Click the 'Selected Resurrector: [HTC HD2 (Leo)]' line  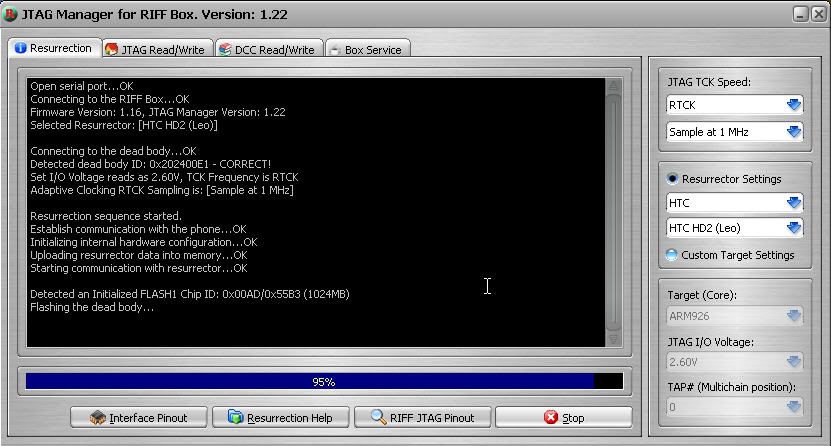124,125
